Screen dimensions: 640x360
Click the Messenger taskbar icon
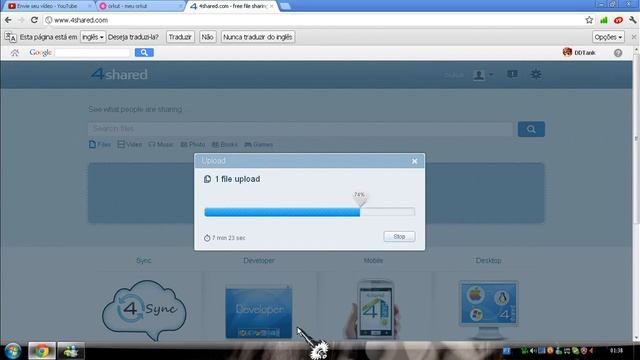point(71,351)
